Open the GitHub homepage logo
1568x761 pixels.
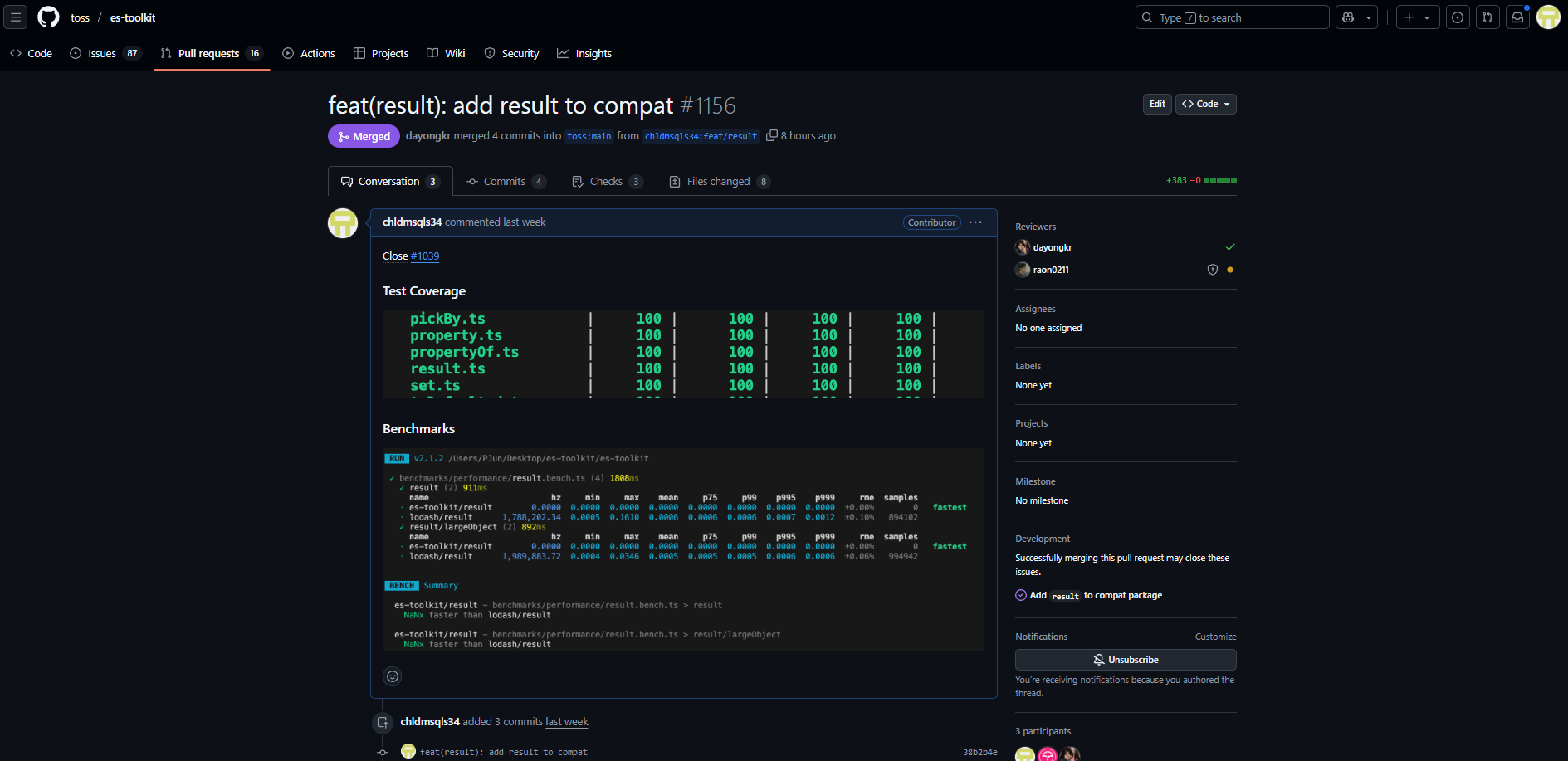(x=49, y=17)
